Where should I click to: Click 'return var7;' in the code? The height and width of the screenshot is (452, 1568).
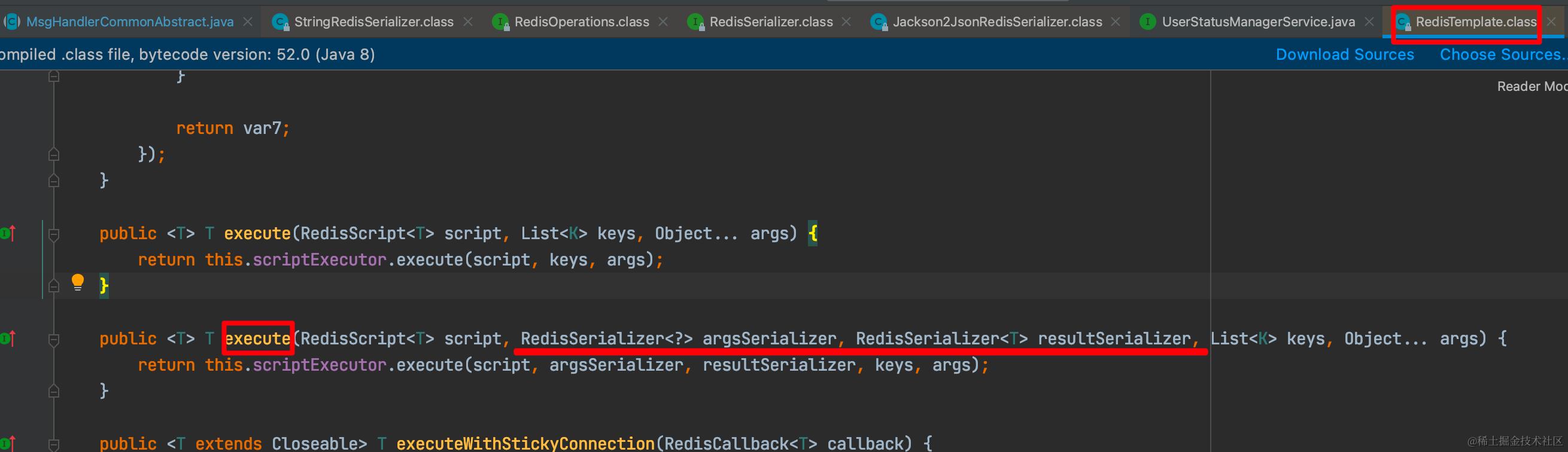(233, 129)
